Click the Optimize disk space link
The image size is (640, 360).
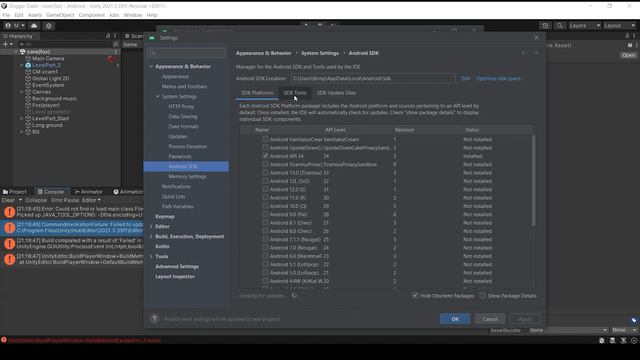click(498, 78)
